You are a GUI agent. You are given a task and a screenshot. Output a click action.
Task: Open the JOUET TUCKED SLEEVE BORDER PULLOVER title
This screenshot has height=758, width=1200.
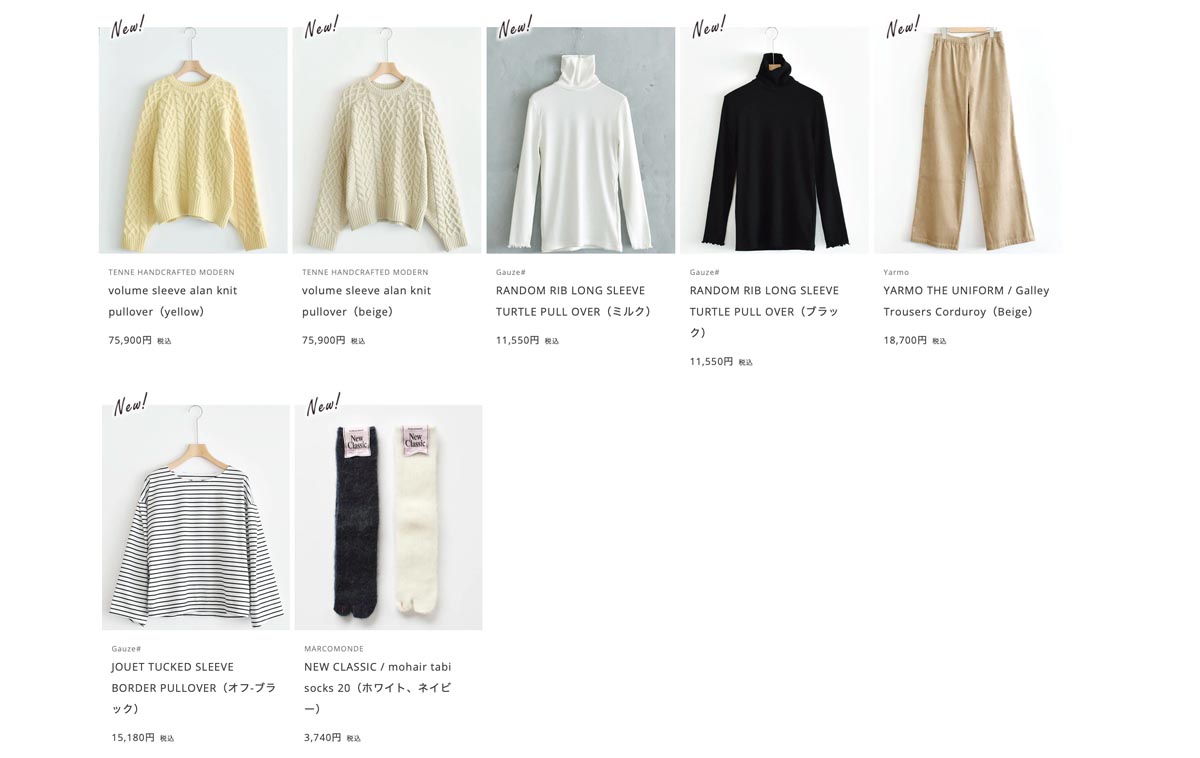coord(193,687)
